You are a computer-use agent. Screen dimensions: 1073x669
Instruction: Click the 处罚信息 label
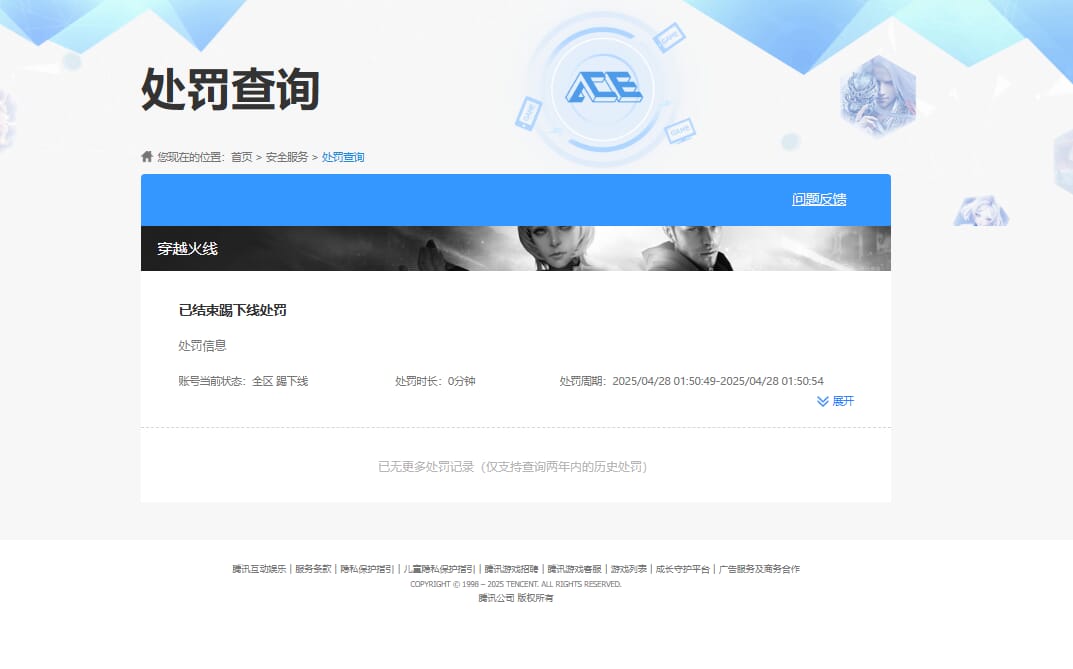coord(202,345)
